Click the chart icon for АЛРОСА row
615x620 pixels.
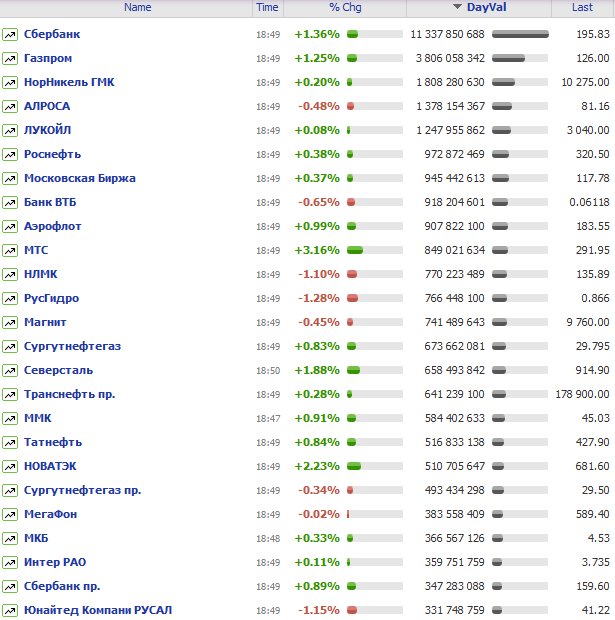tap(10, 106)
